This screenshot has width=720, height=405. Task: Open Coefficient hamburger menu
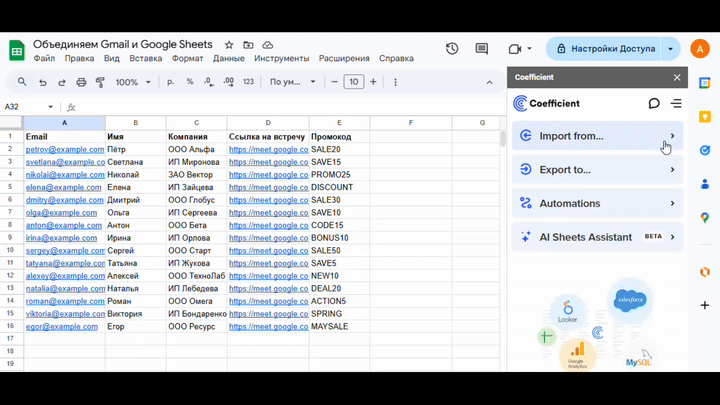pos(676,103)
